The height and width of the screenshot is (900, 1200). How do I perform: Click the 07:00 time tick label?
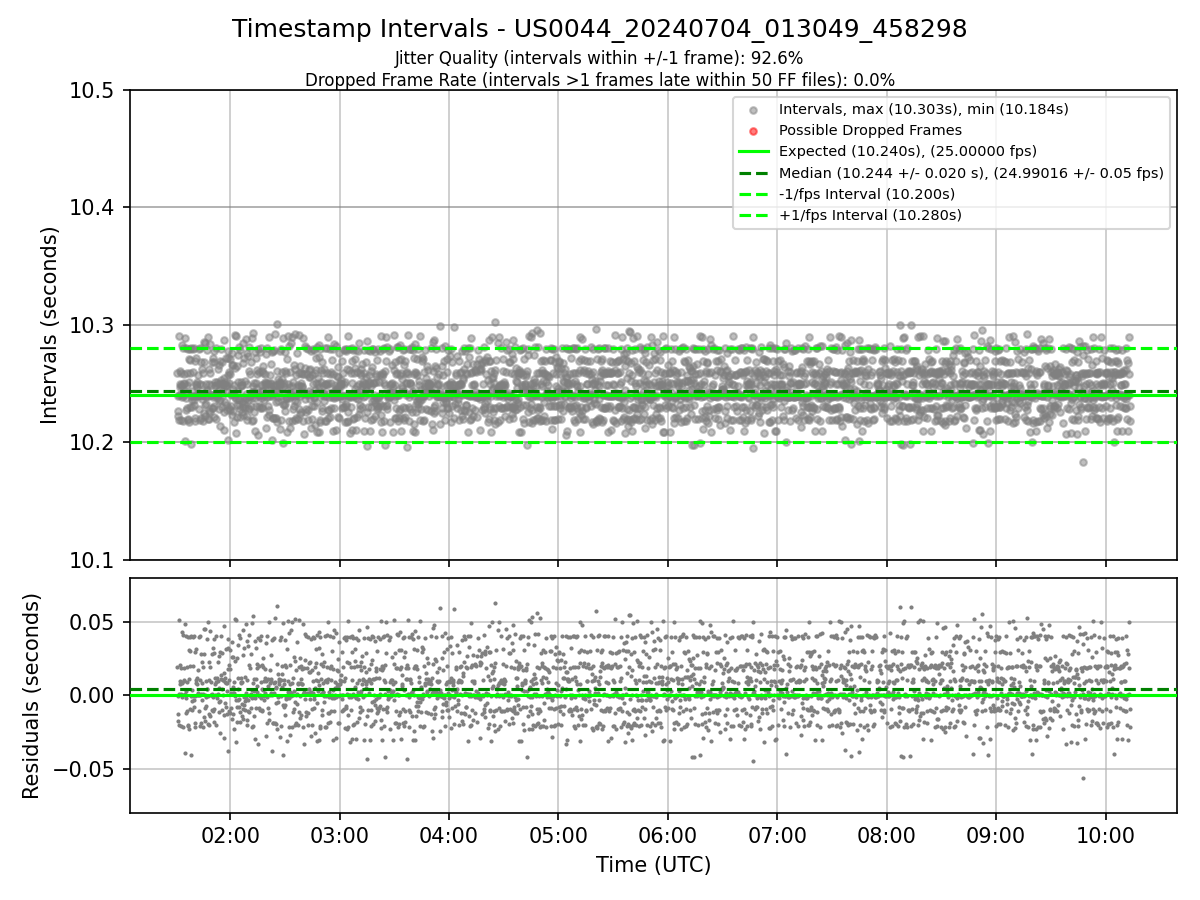coord(777,835)
